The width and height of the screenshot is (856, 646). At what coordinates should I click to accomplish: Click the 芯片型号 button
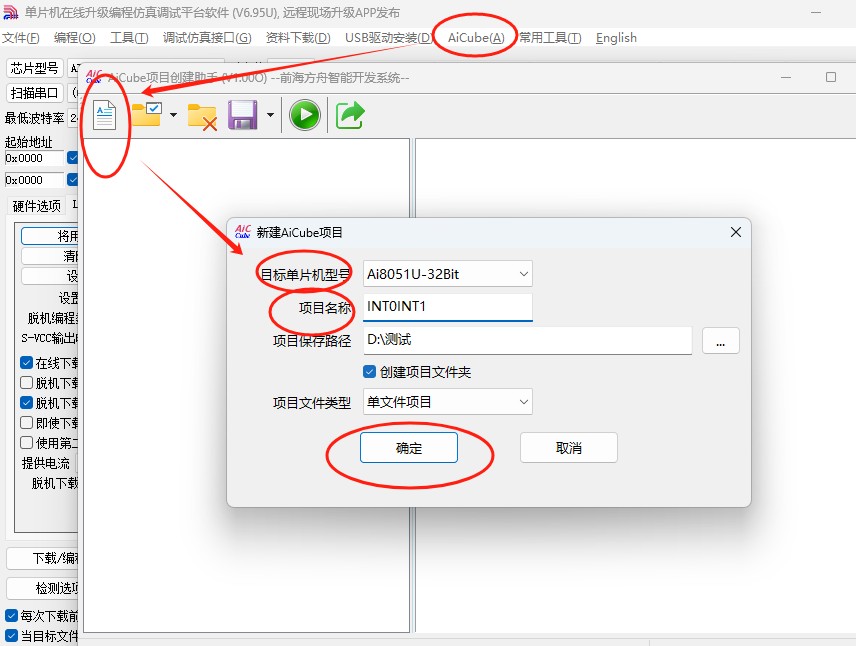(x=34, y=68)
